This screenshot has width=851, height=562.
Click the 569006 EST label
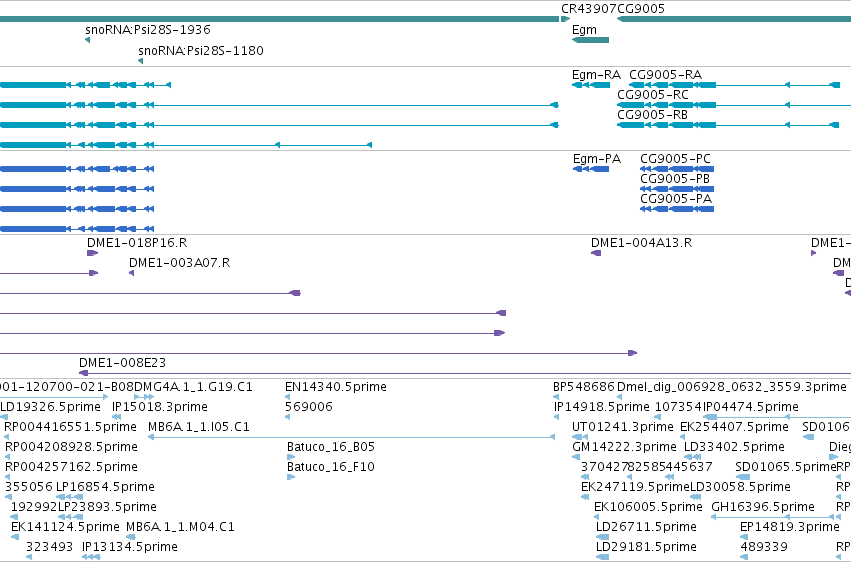[309, 407]
